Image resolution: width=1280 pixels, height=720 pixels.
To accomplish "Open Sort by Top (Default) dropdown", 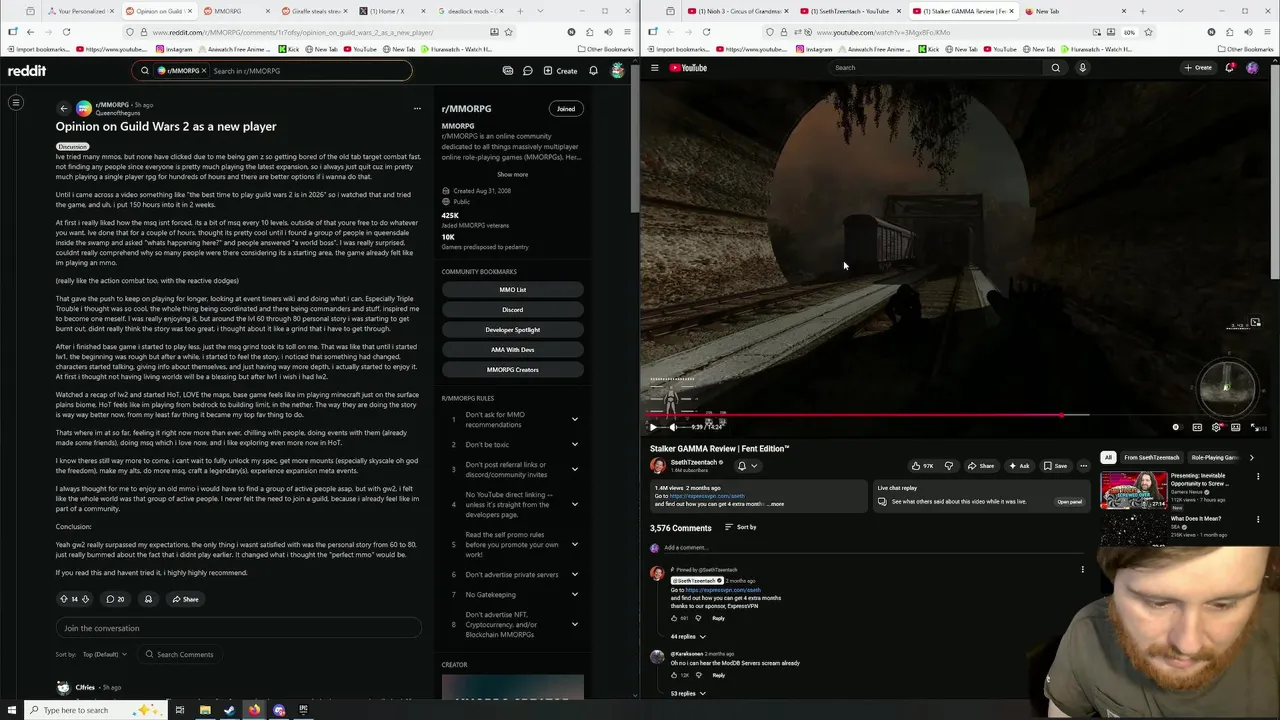I will (x=105, y=654).
